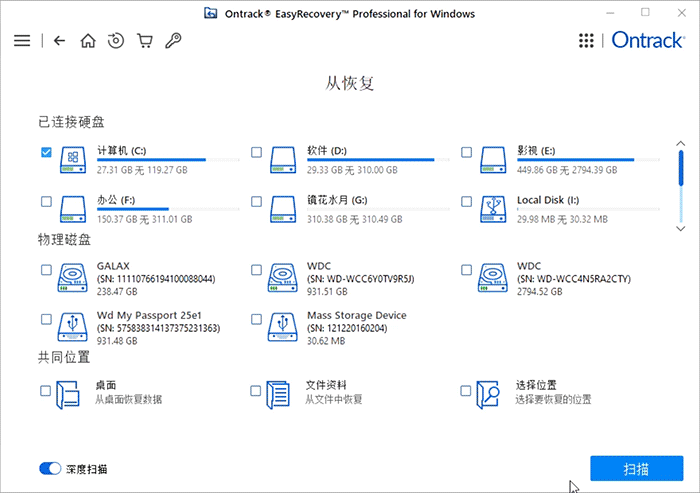Click the 办公 (F:) drive icon
Viewport: 700px width, 493px height.
(73, 209)
